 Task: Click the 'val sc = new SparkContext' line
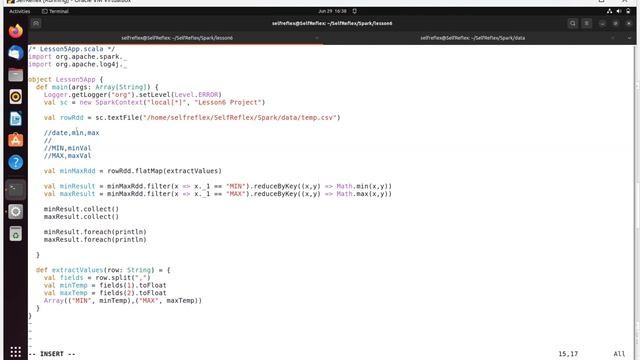click(154, 102)
